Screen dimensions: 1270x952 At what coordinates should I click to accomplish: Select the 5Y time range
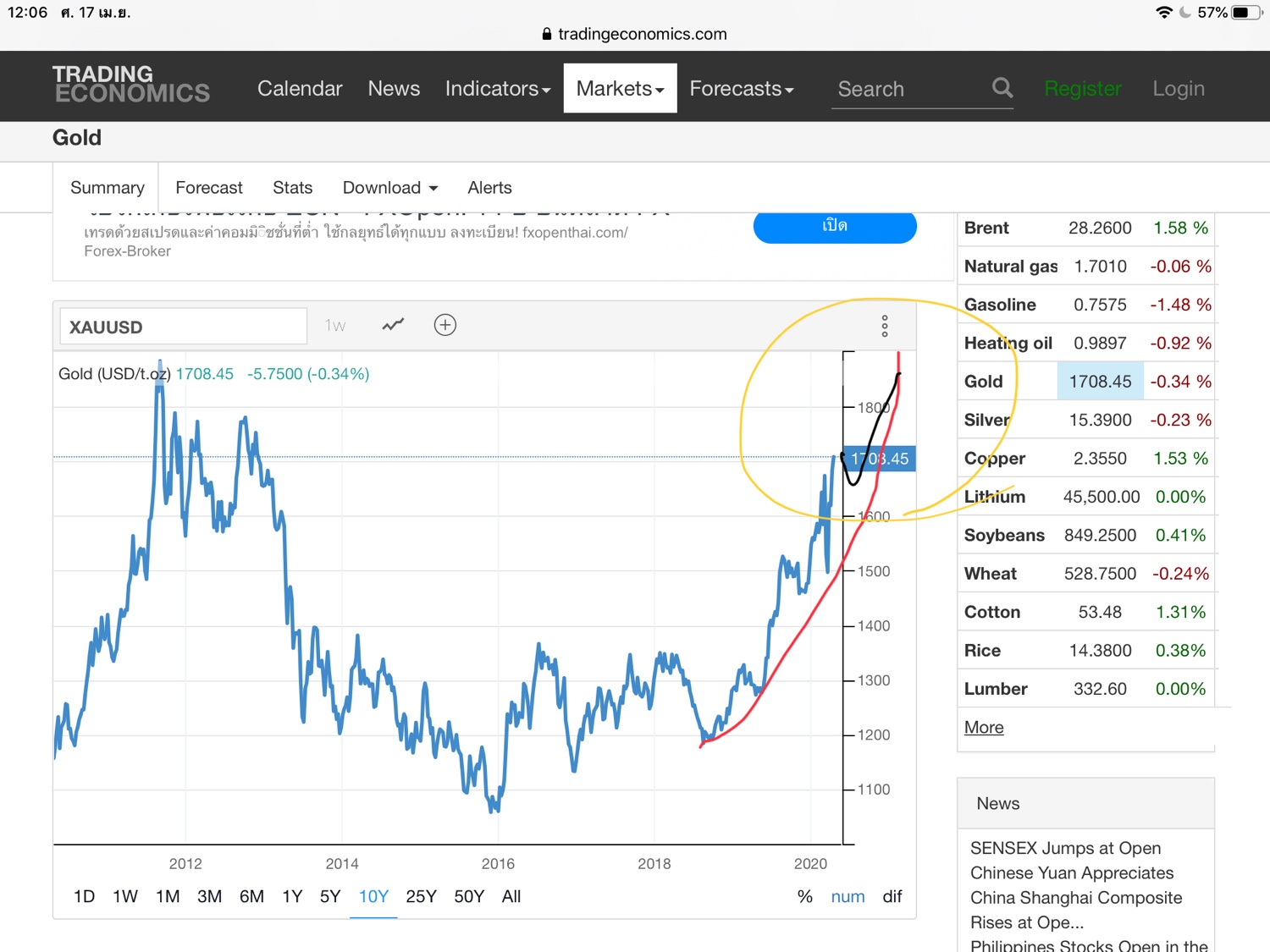tap(330, 896)
